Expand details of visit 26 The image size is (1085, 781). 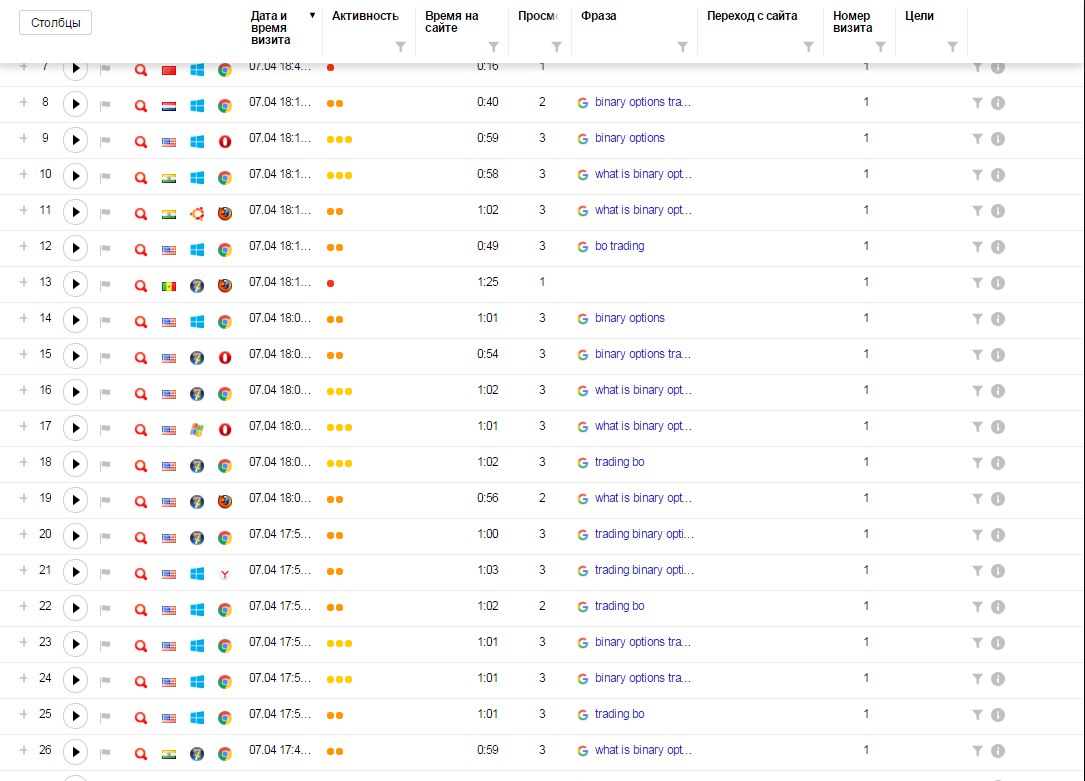pos(23,749)
